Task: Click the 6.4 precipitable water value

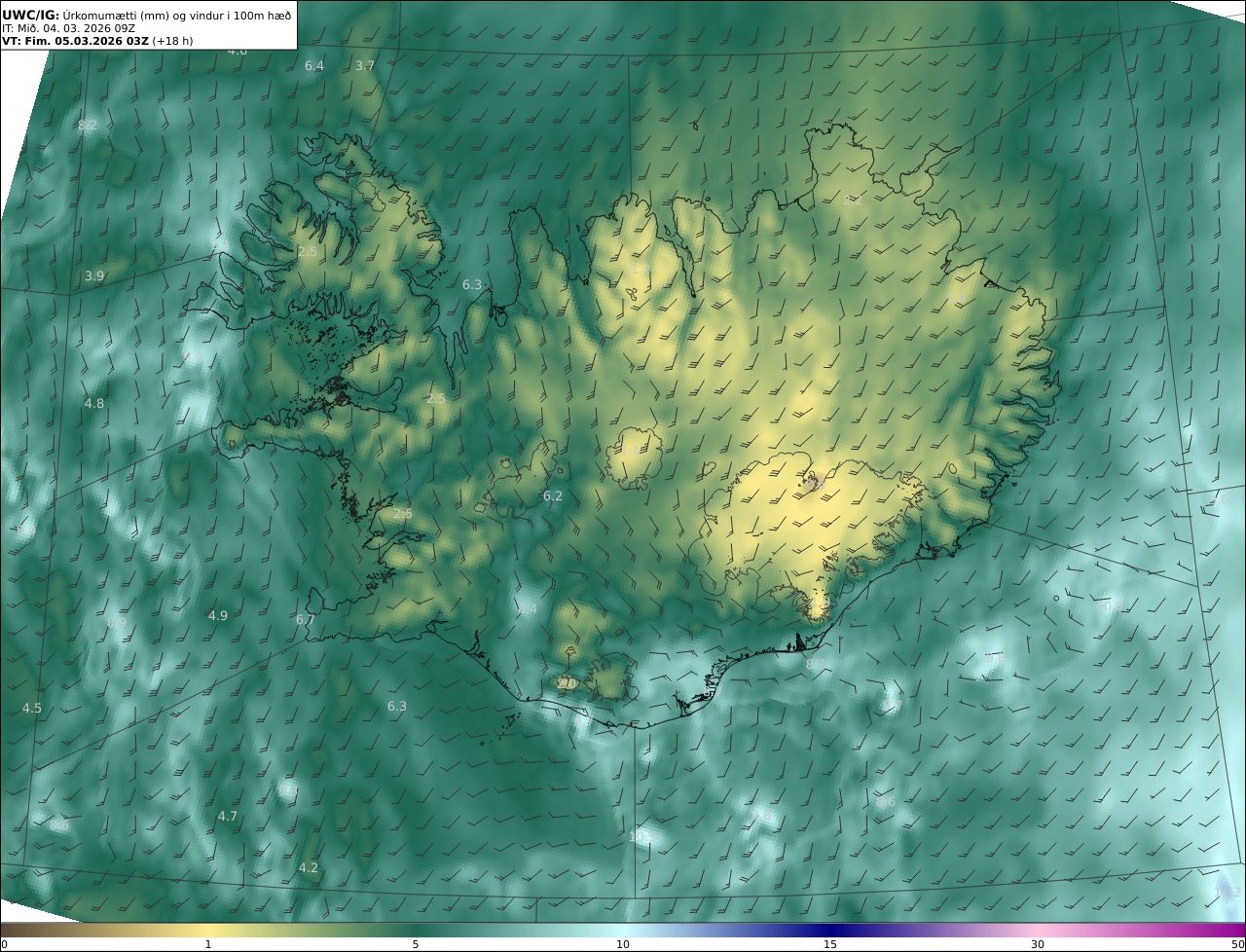Action: [x=314, y=65]
